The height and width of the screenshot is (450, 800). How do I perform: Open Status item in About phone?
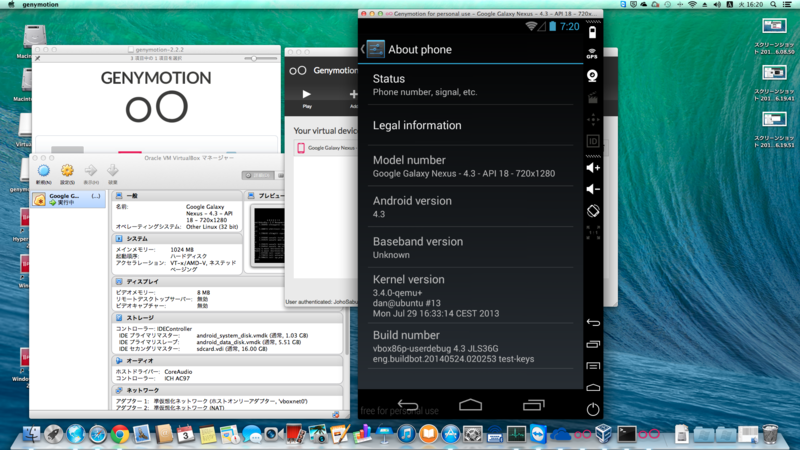tap(470, 85)
